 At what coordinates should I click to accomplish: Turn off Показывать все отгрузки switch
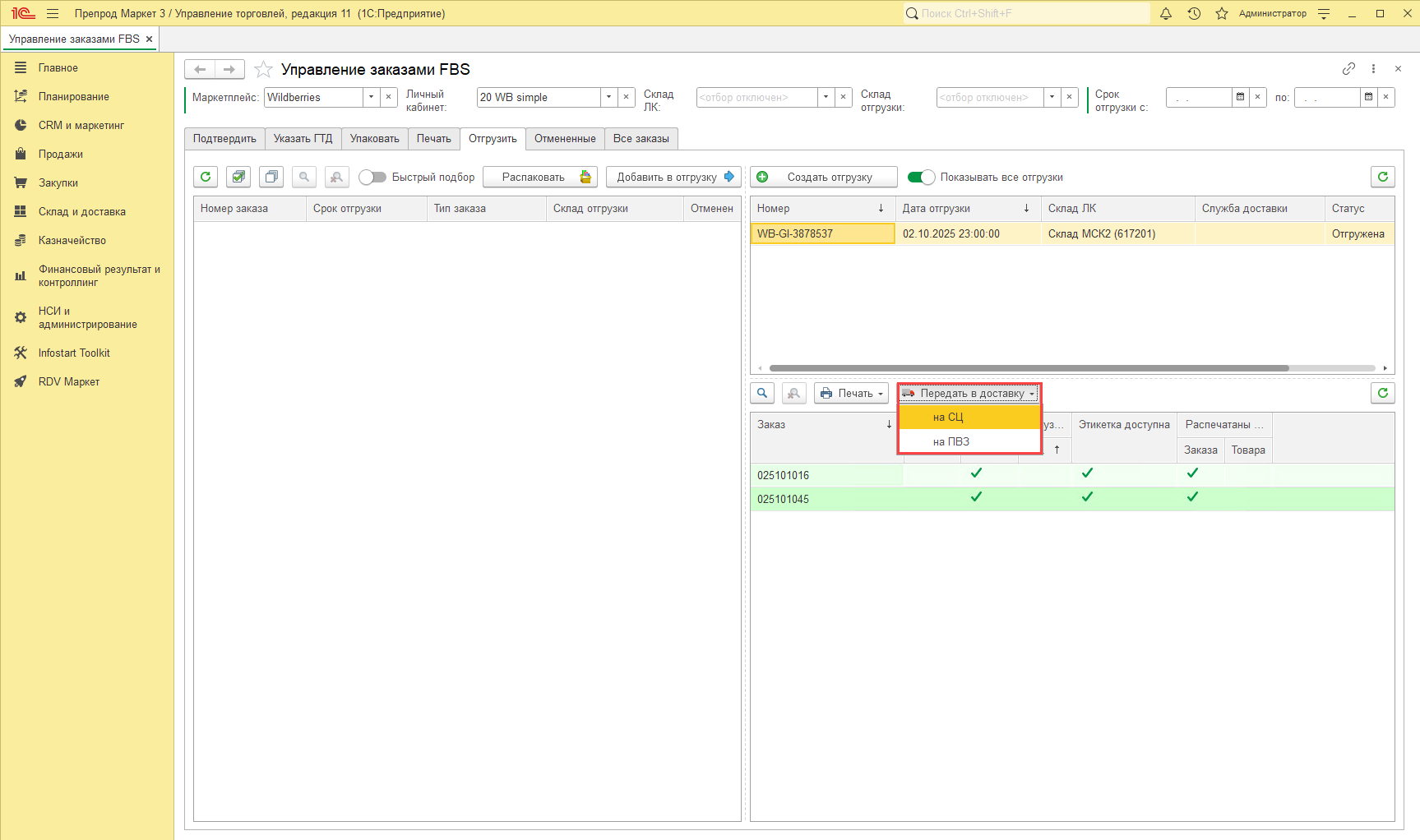(921, 178)
